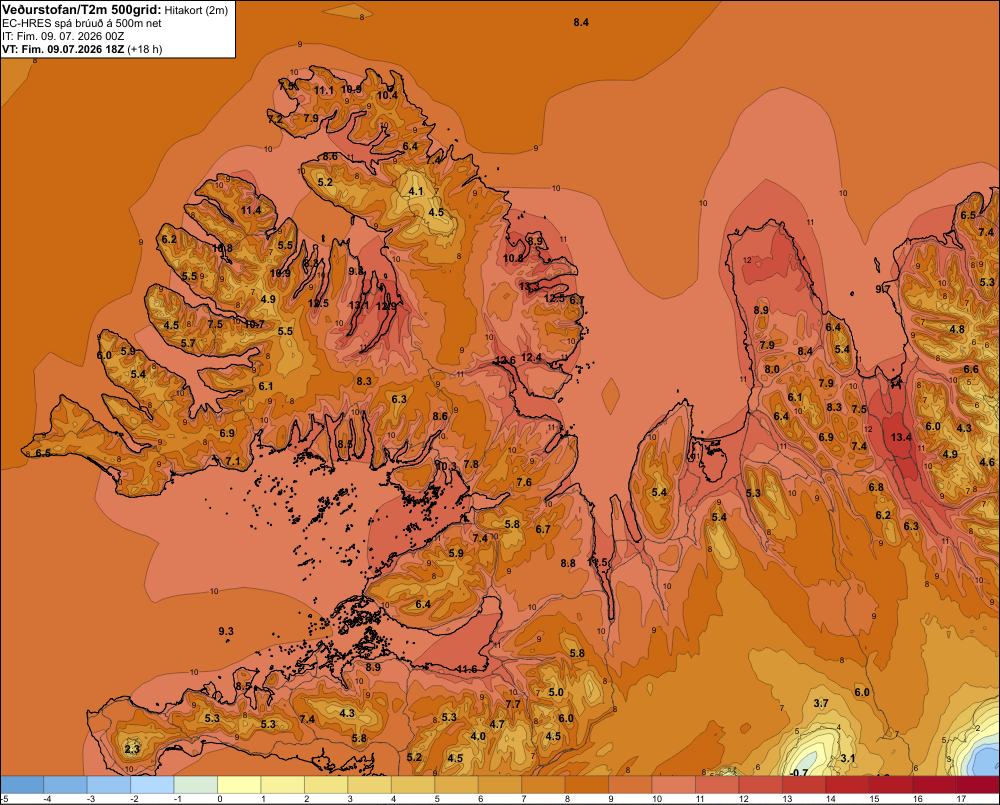This screenshot has width=1000, height=805.
Task: Click the VT valid time 18Z line
Action: coord(82,49)
